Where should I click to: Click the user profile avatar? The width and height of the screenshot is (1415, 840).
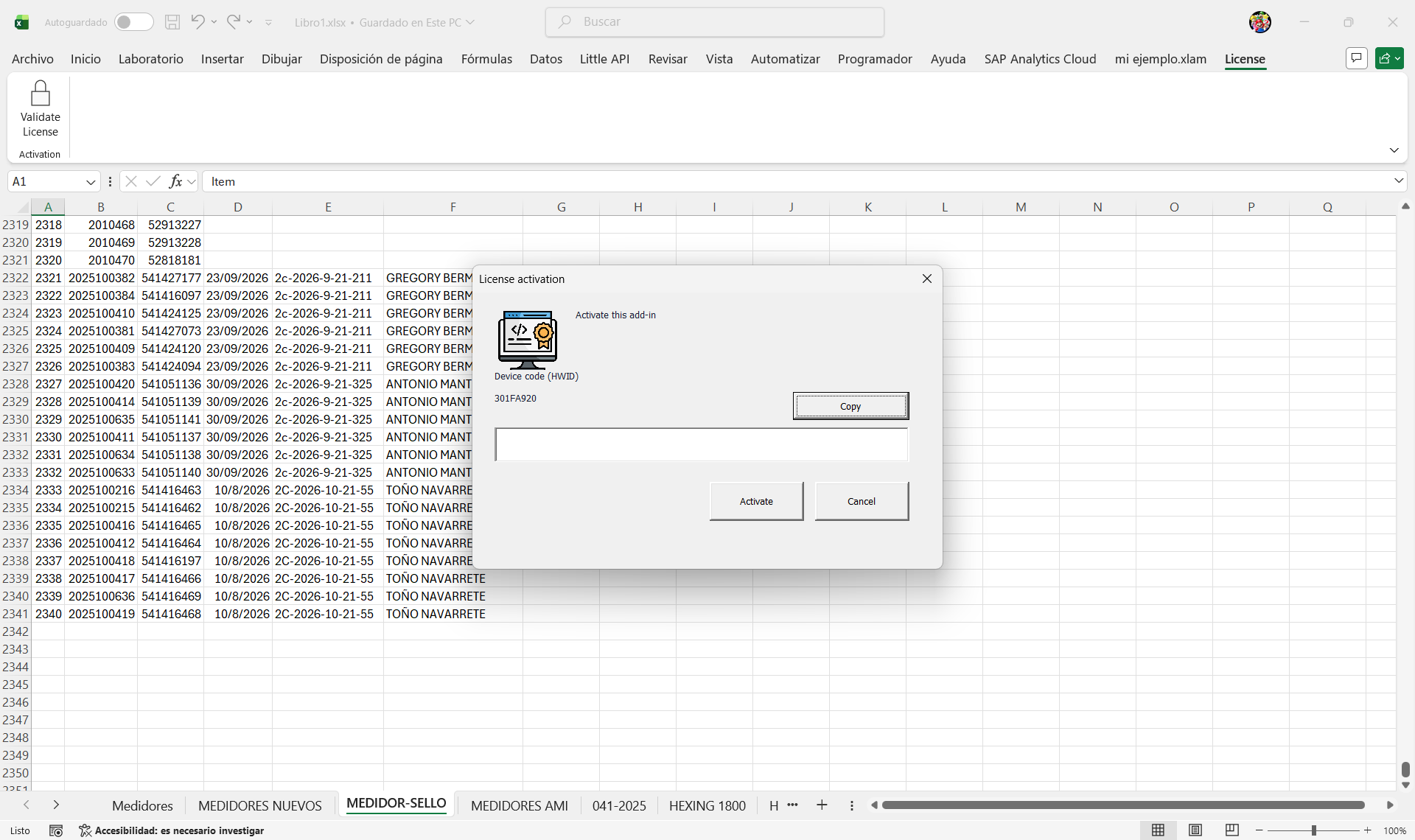click(1260, 22)
